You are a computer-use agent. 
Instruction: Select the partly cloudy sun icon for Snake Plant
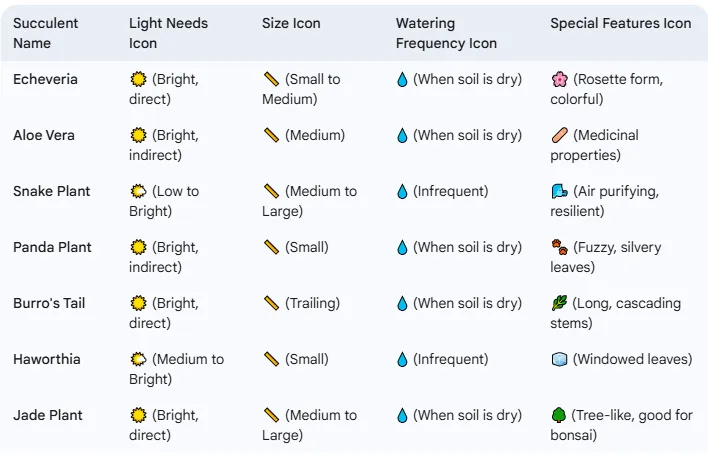pos(138,191)
